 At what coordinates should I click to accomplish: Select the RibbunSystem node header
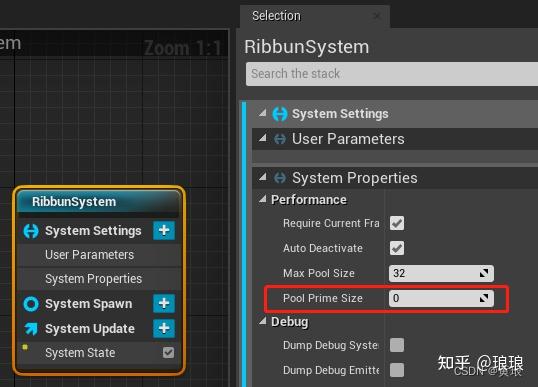[x=99, y=202]
